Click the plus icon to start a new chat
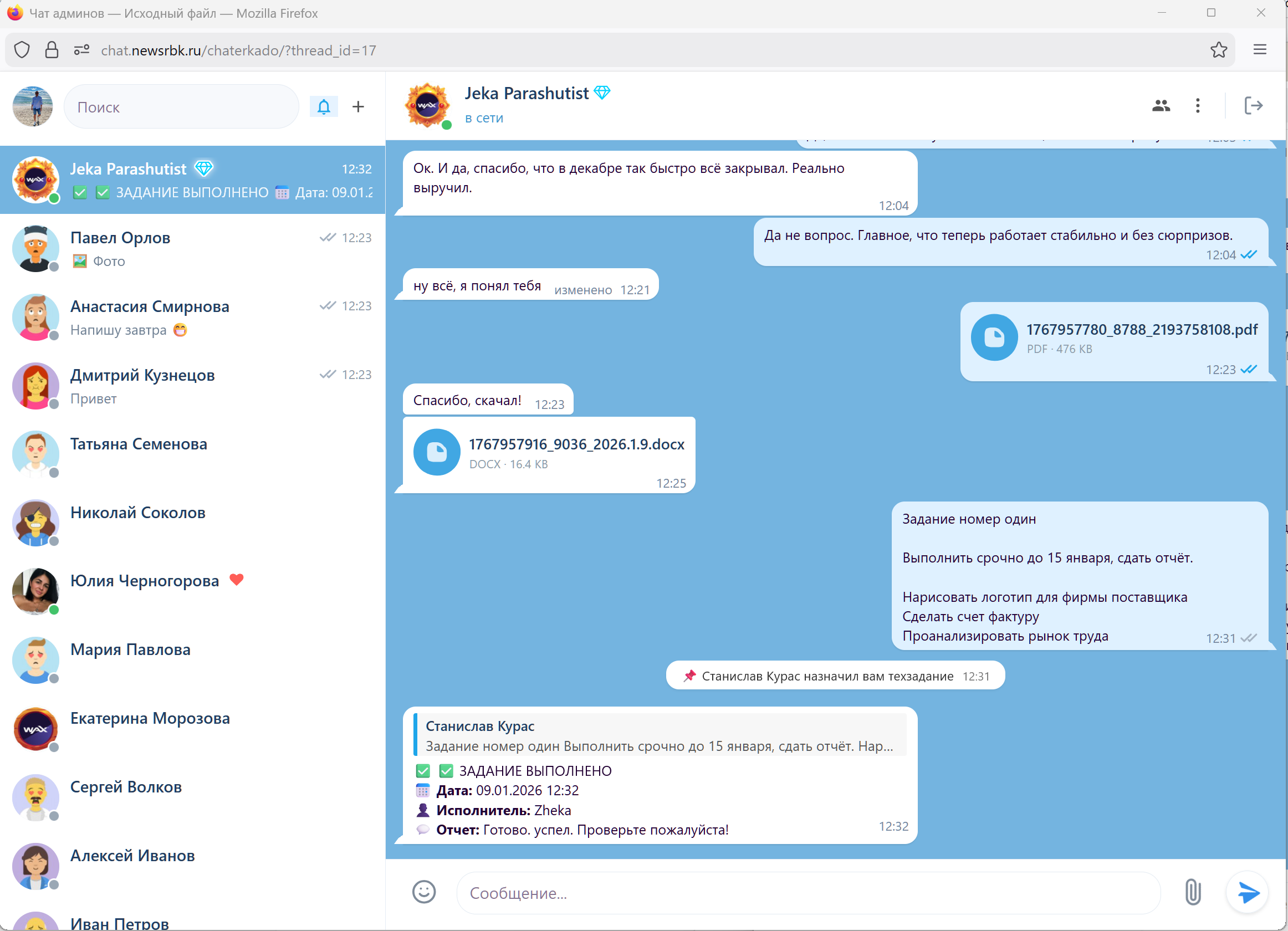The width and height of the screenshot is (1288, 931). (x=358, y=107)
